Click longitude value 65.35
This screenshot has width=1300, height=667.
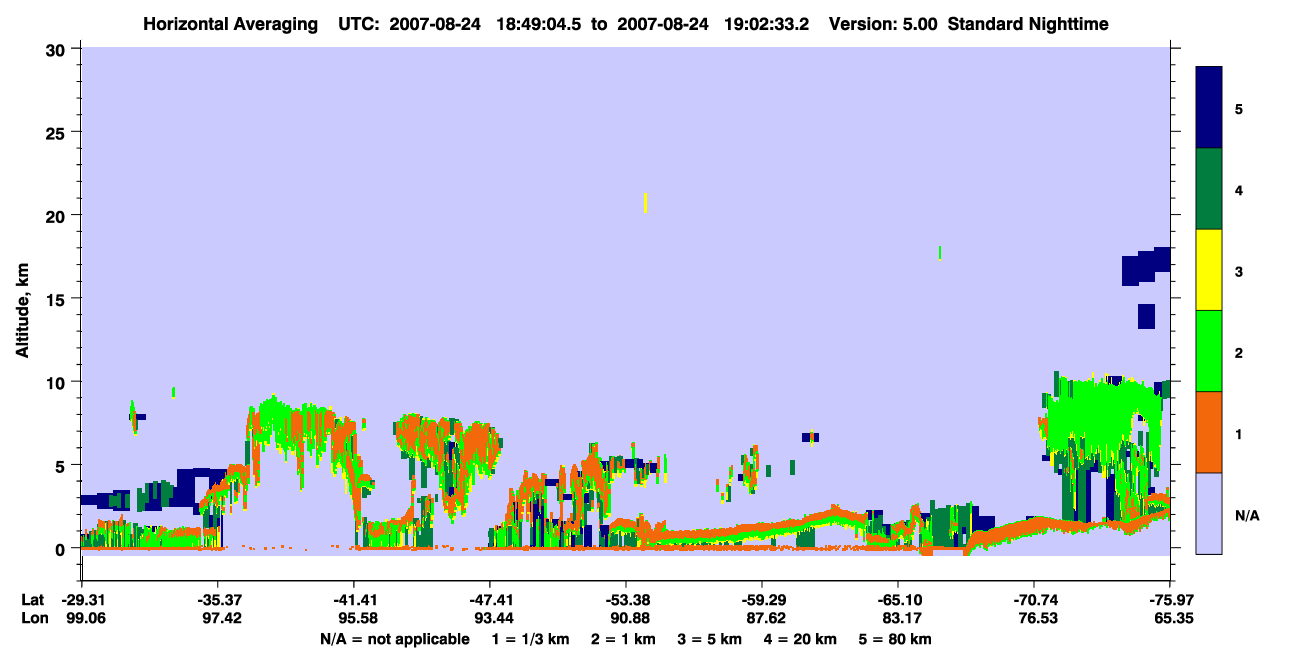pyautogui.click(x=1172, y=619)
